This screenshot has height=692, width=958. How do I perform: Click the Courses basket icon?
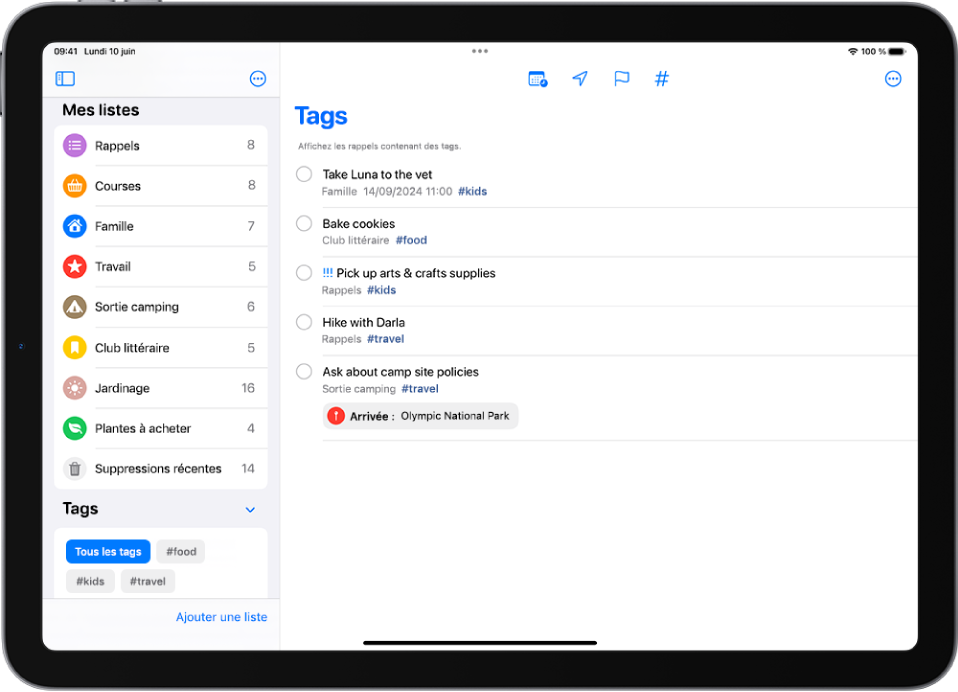74,185
